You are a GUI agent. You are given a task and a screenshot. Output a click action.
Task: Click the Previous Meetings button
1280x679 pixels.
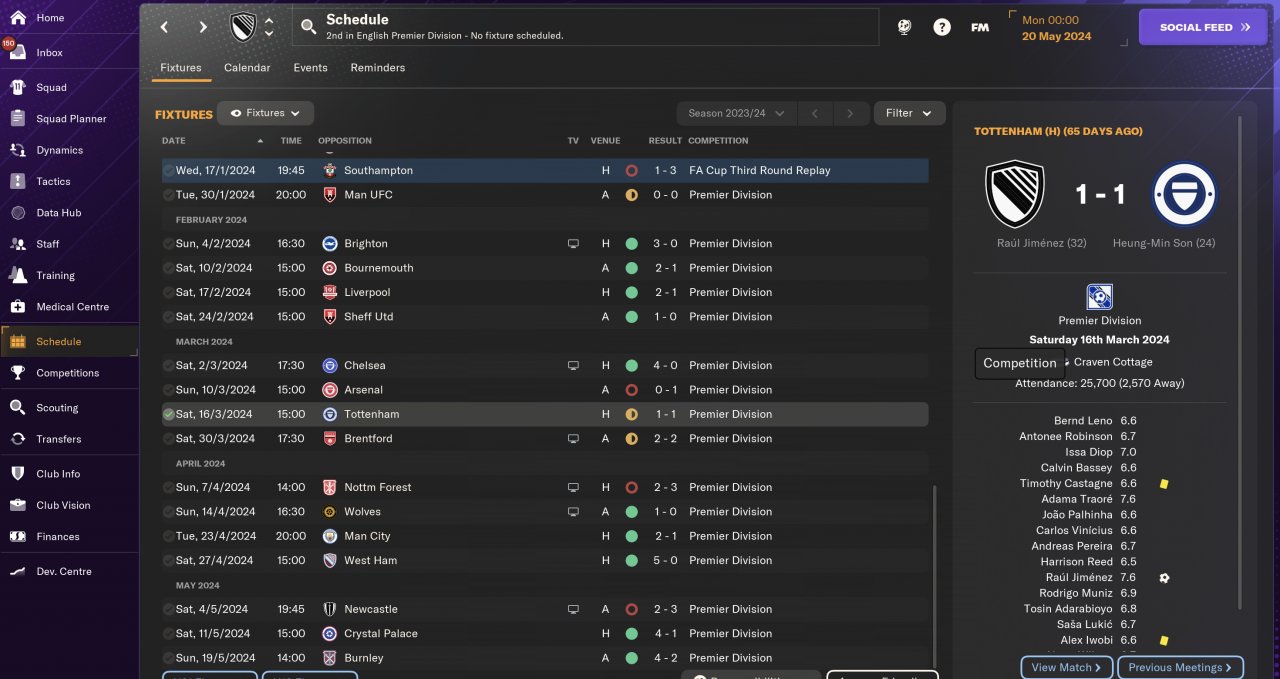tap(1181, 667)
